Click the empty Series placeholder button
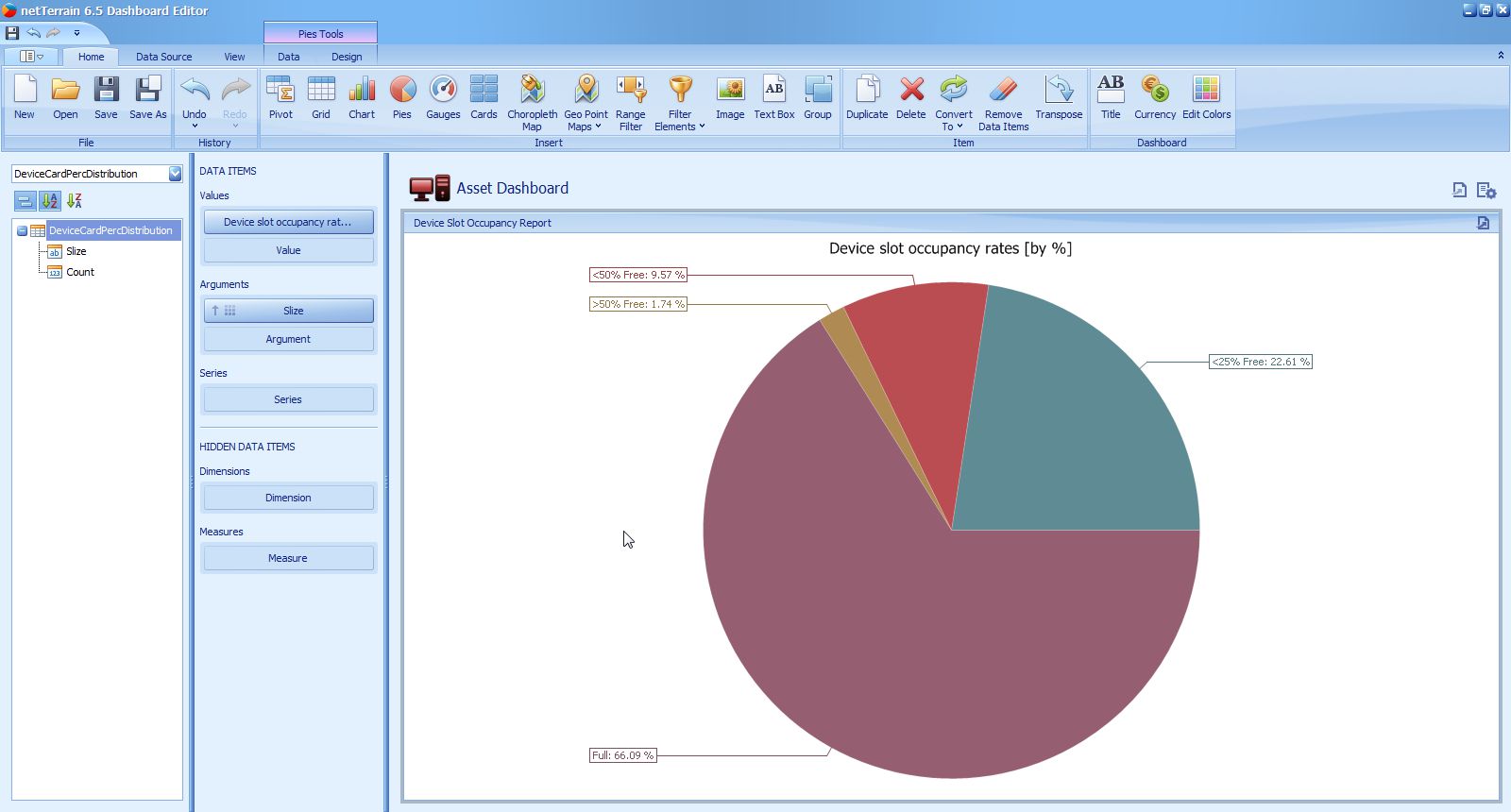 pos(288,399)
